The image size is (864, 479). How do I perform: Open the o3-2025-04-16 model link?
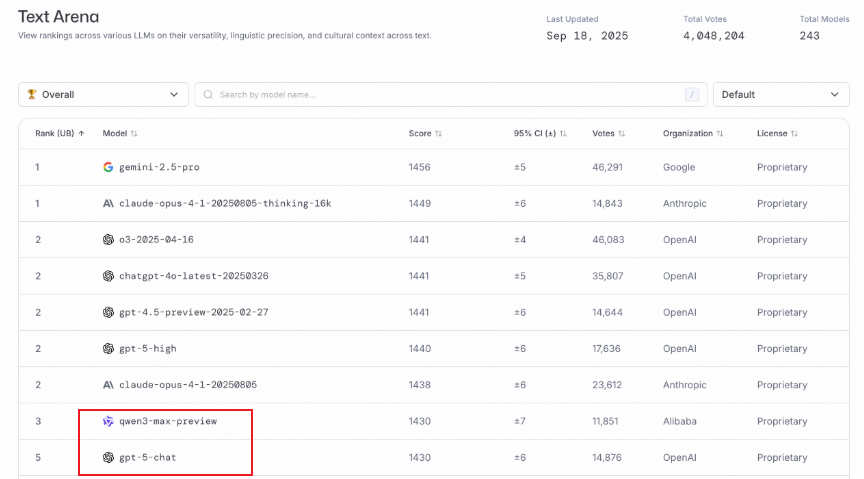click(156, 240)
